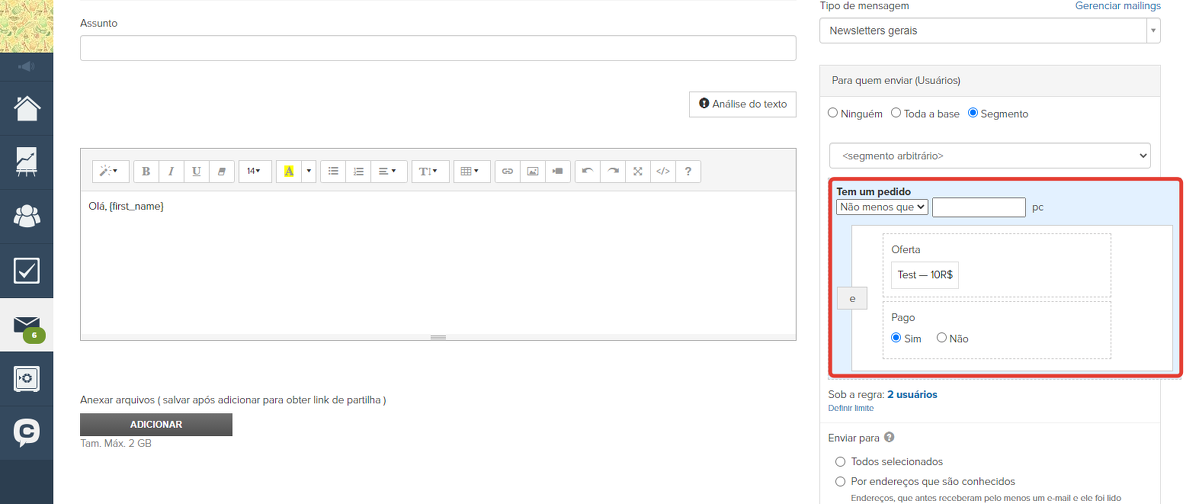Open the segmento arbitrário dropdown
Viewport: 1199px width, 504px height.
pyautogui.click(x=989, y=156)
